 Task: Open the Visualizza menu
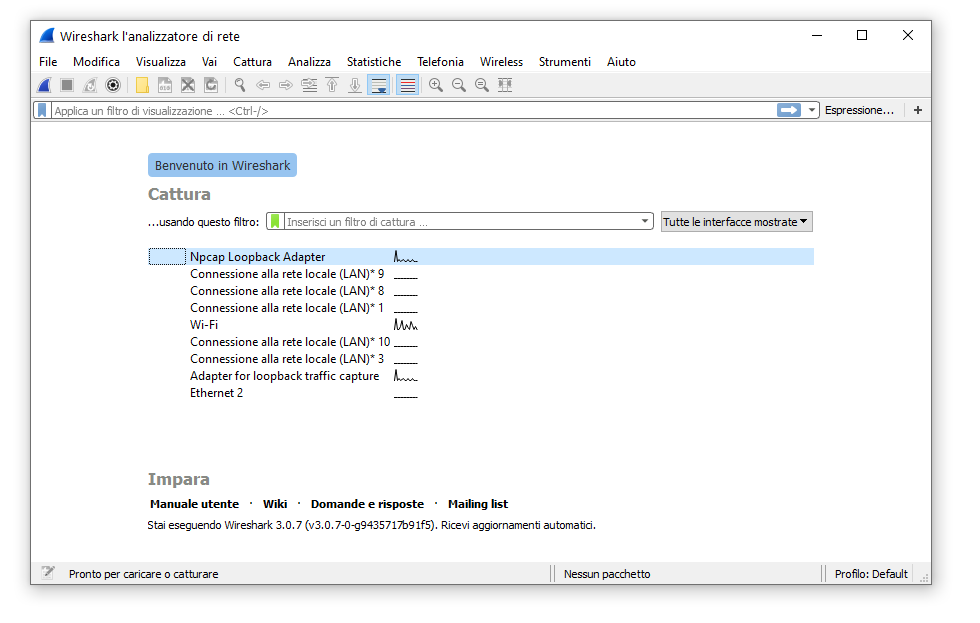click(x=161, y=61)
